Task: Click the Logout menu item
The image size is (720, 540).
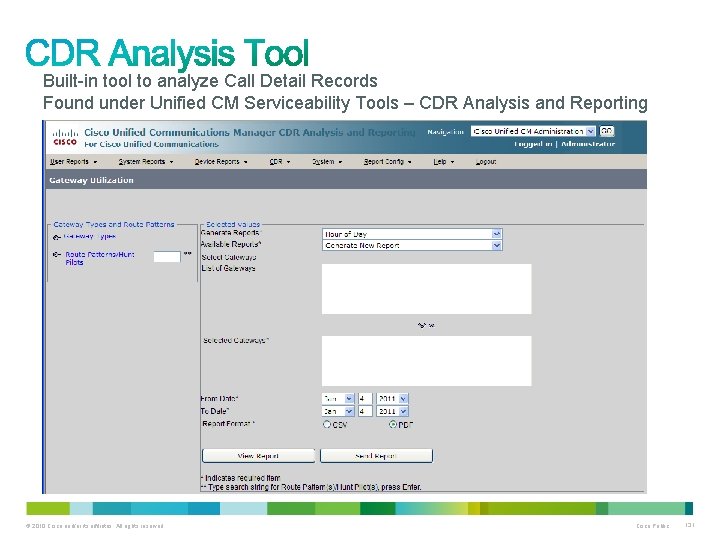Action: pyautogui.click(x=486, y=162)
